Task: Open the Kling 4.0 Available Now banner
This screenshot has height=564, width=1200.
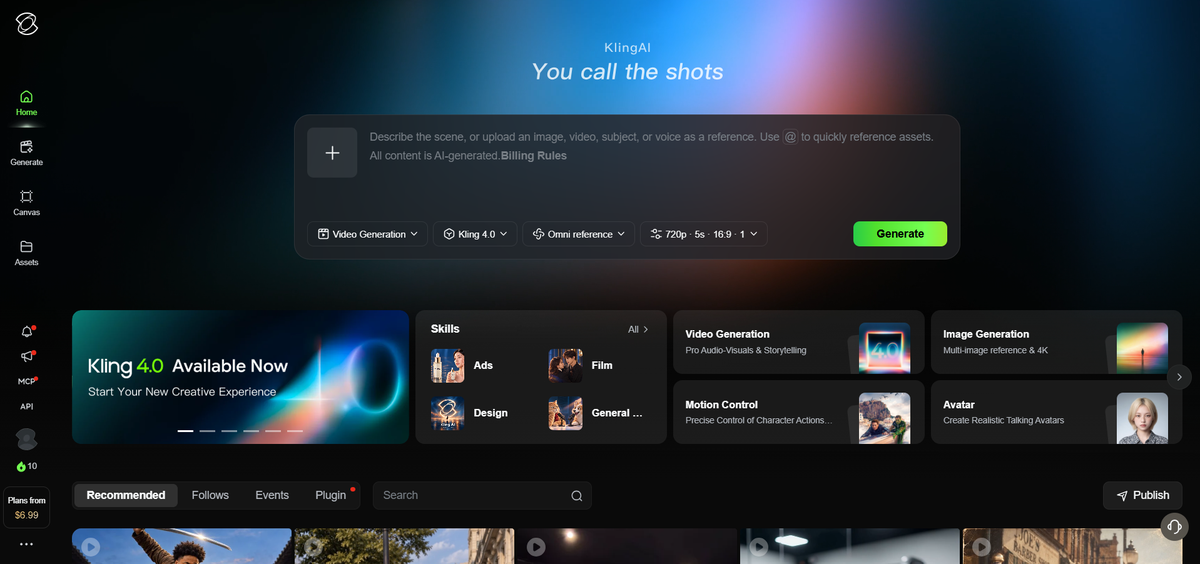Action: 240,377
